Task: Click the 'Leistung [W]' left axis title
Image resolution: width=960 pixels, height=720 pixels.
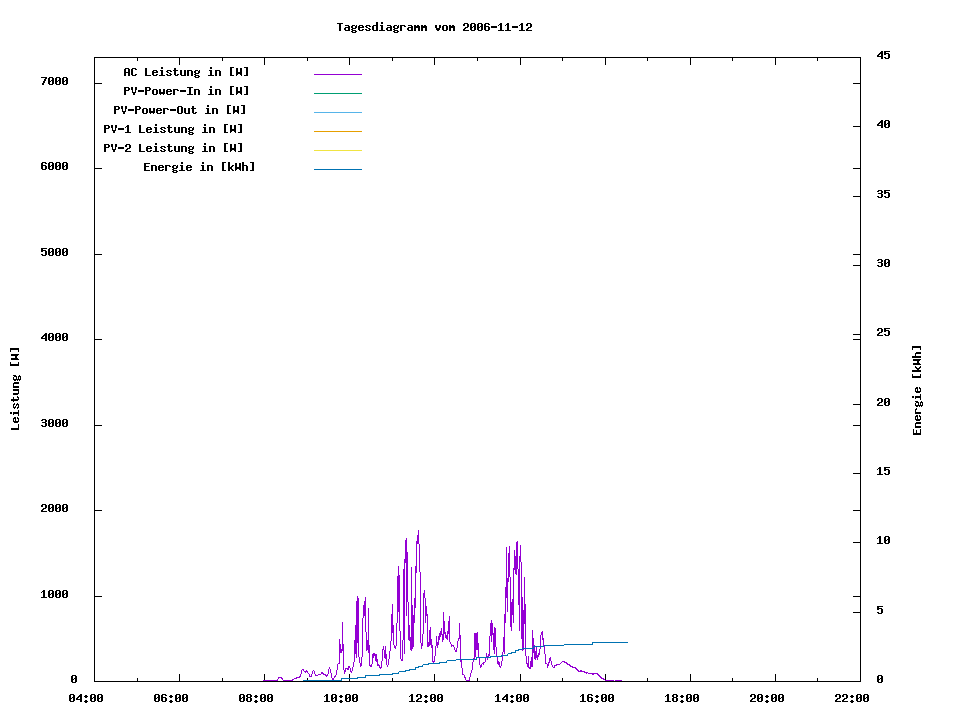Action: (x=16, y=389)
